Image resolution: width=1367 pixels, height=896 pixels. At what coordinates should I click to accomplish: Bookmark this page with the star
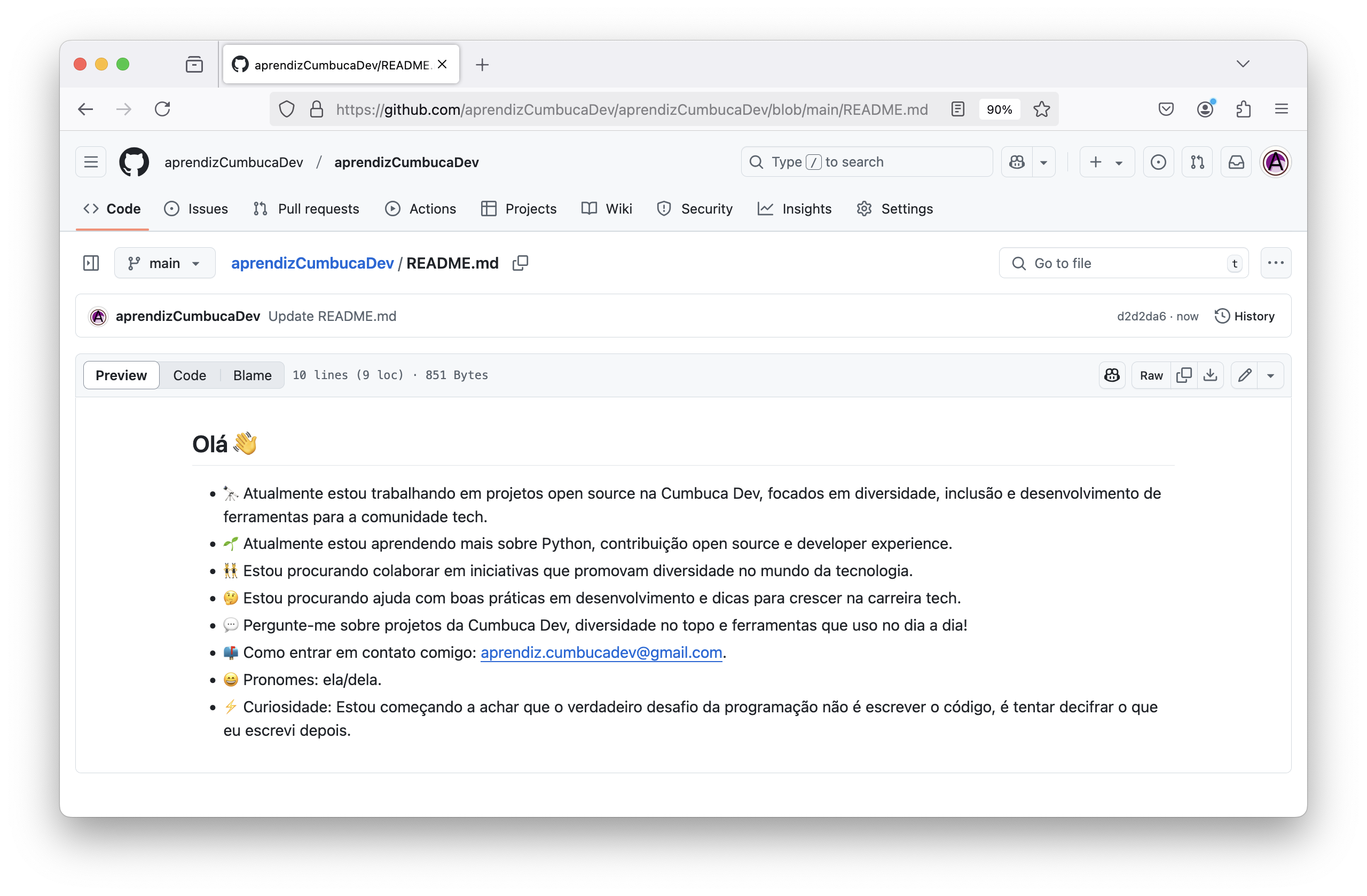click(1041, 109)
